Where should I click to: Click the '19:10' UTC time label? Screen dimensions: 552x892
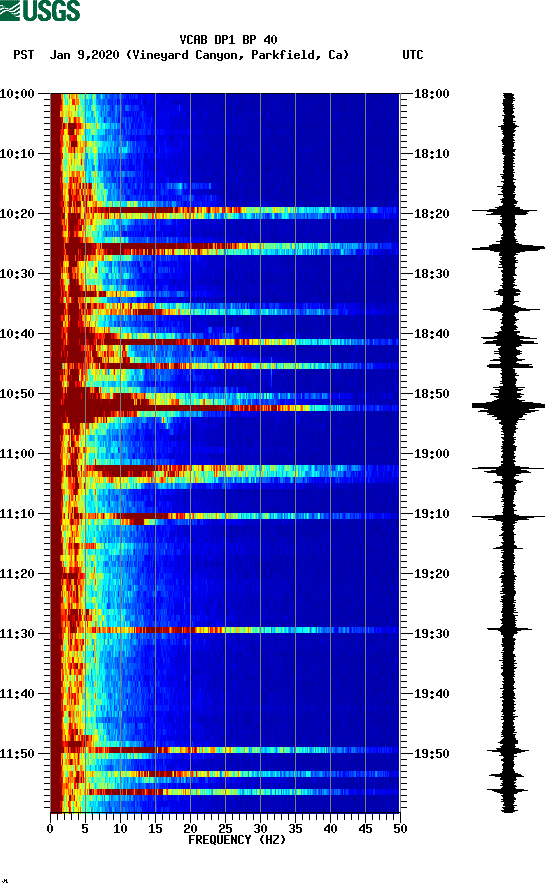coord(431,514)
